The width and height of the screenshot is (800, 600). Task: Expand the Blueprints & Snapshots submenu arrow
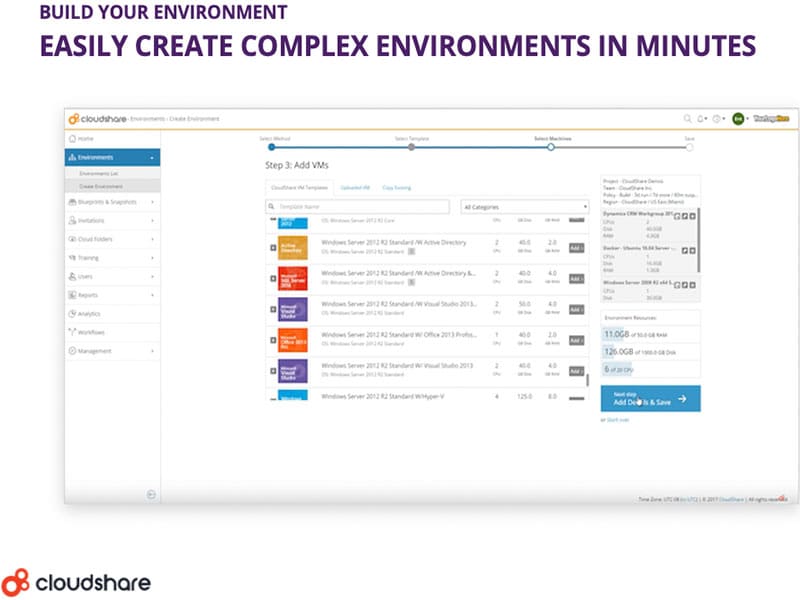click(152, 202)
